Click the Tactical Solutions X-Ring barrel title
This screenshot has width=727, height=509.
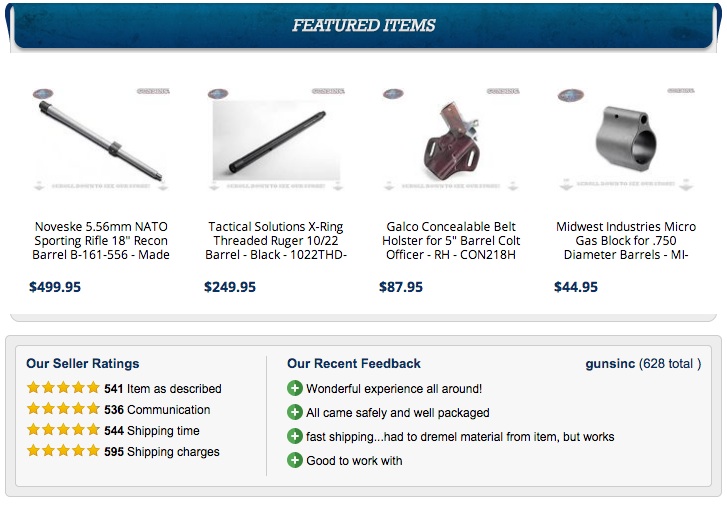coord(276,241)
